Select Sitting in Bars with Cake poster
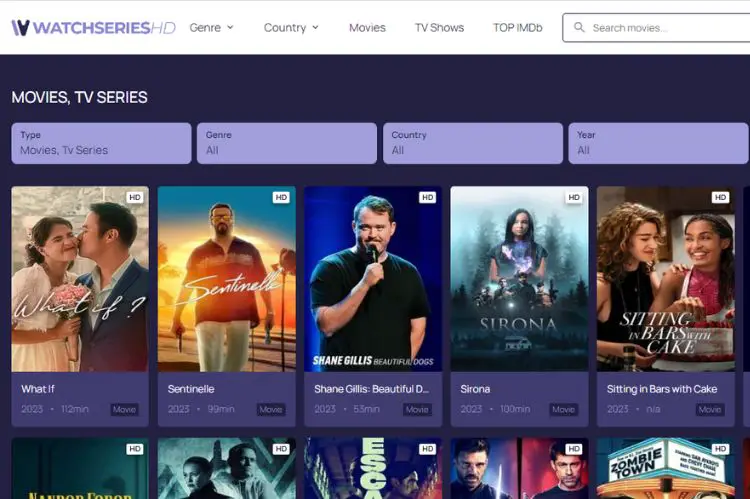The width and height of the screenshot is (750, 499). tap(666, 279)
